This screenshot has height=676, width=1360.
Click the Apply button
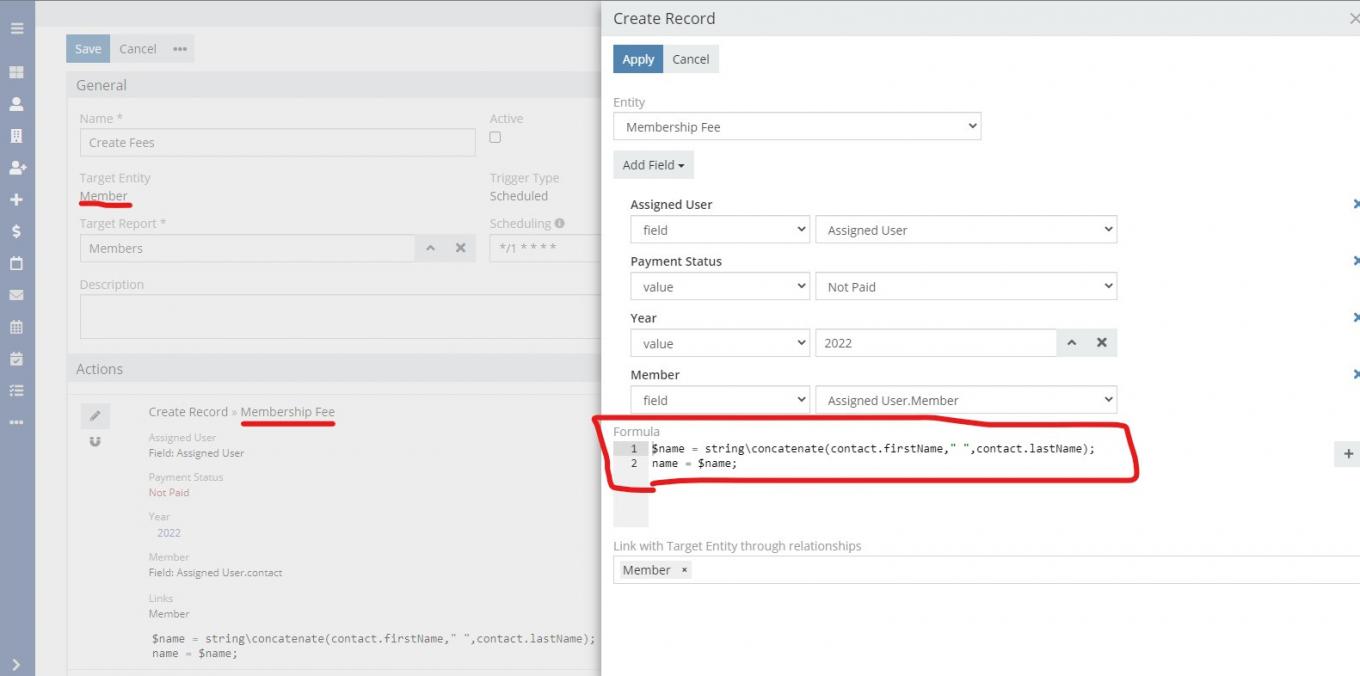(638, 59)
